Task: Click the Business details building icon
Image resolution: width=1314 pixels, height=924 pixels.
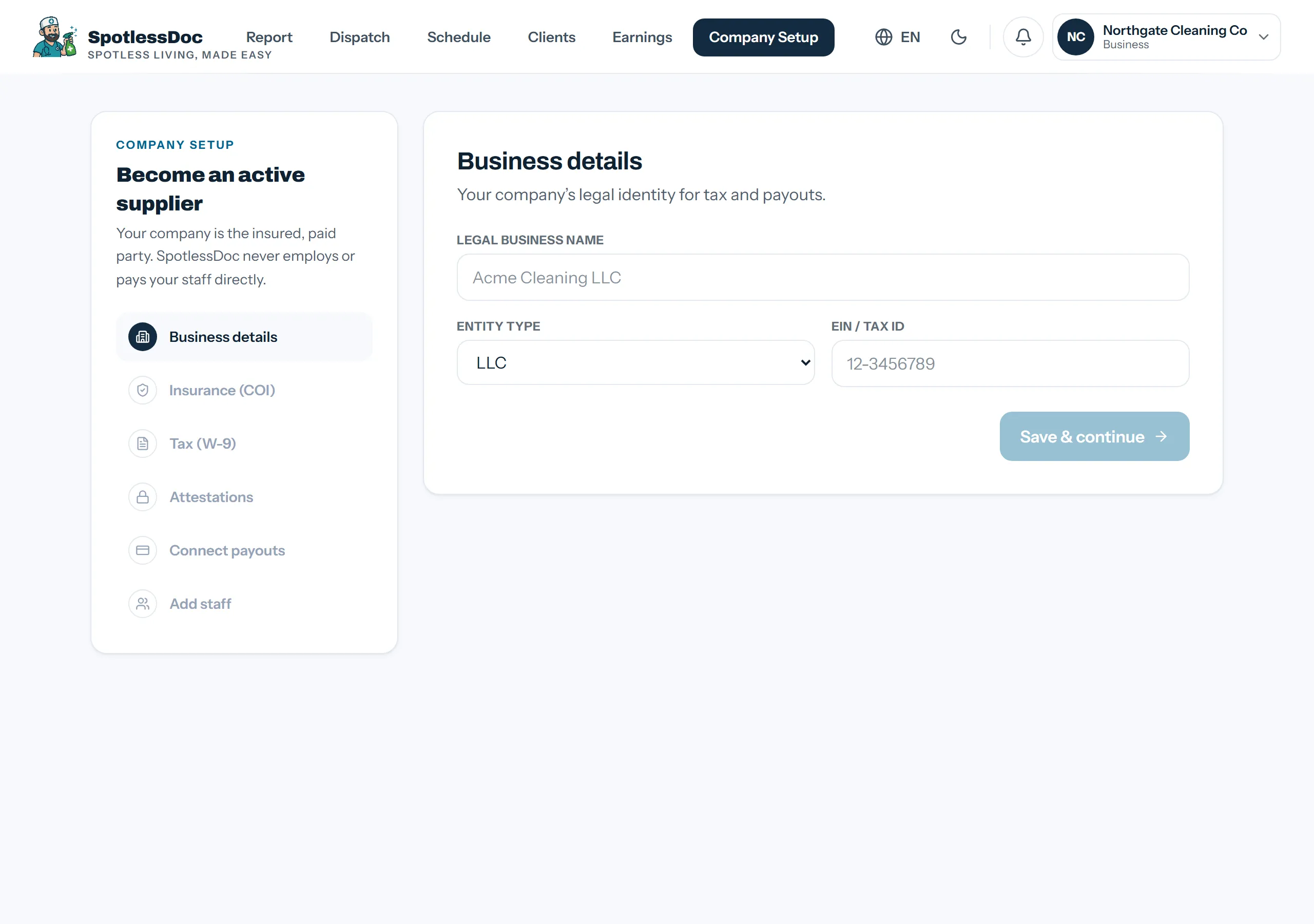Action: click(143, 337)
